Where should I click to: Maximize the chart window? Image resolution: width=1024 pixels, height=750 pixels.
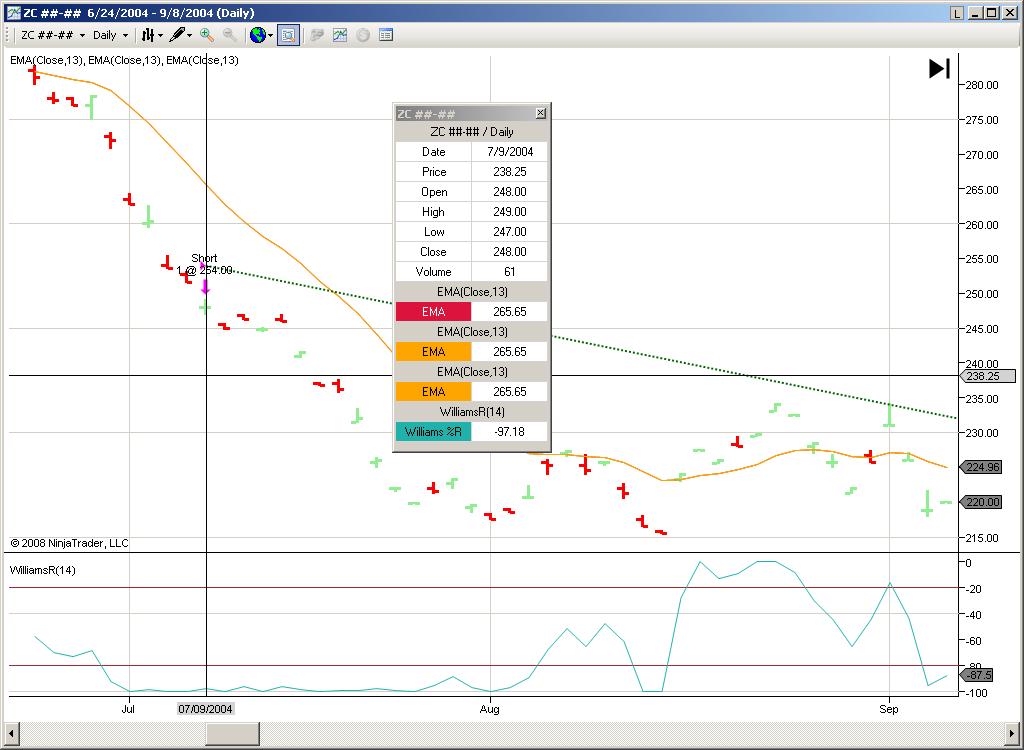click(x=991, y=13)
